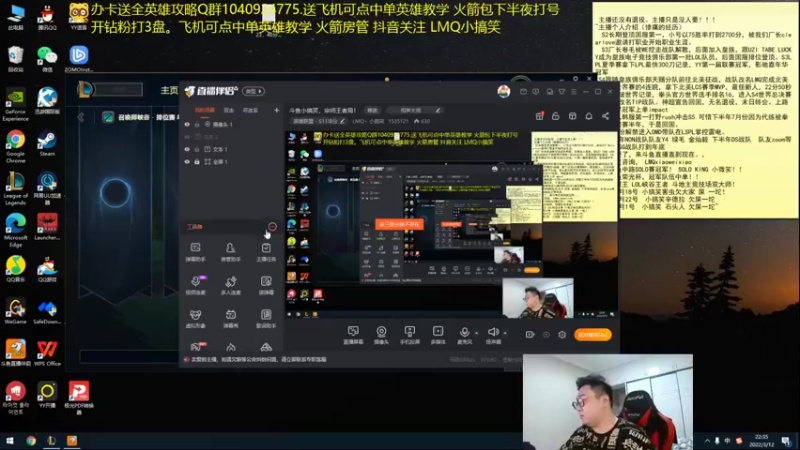Open the mail icon in streaming app title bar
Screen dimensions: 800x450
523,92
